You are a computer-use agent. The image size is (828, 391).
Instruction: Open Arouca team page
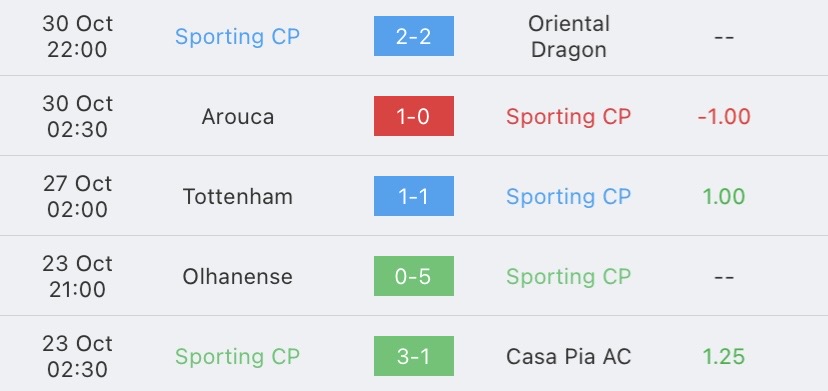[238, 117]
